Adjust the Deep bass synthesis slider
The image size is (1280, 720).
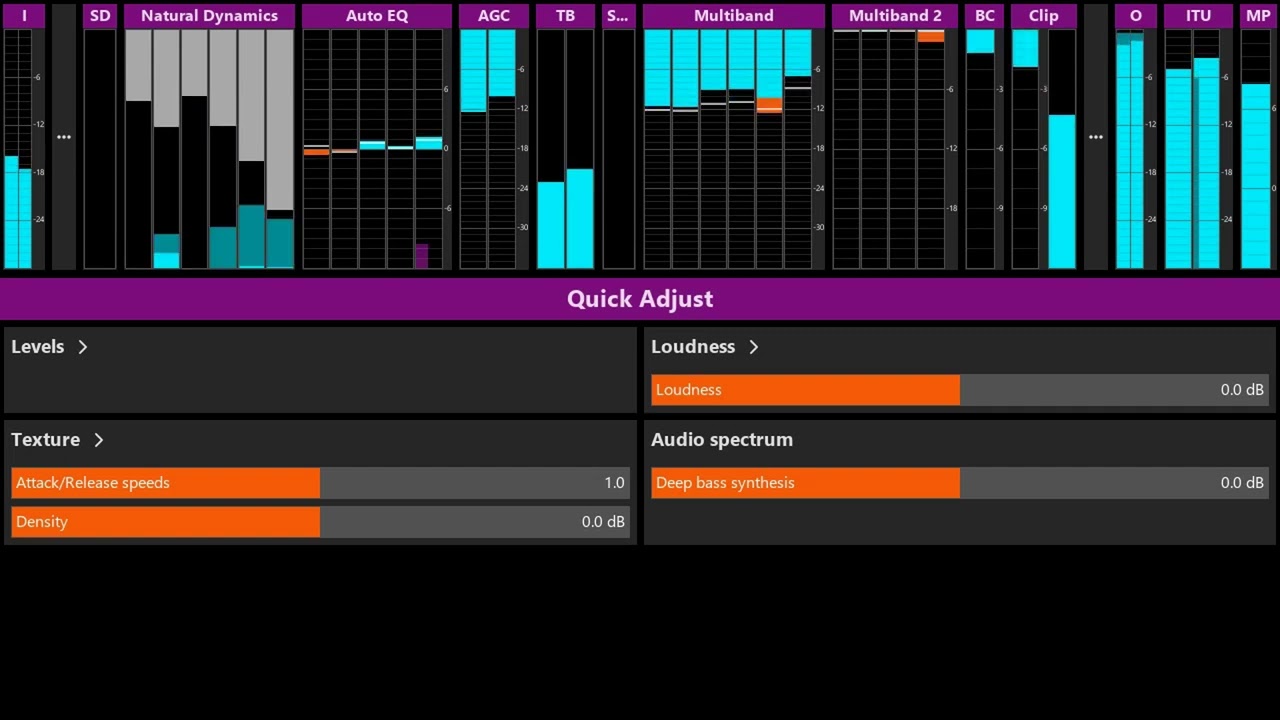coord(960,483)
